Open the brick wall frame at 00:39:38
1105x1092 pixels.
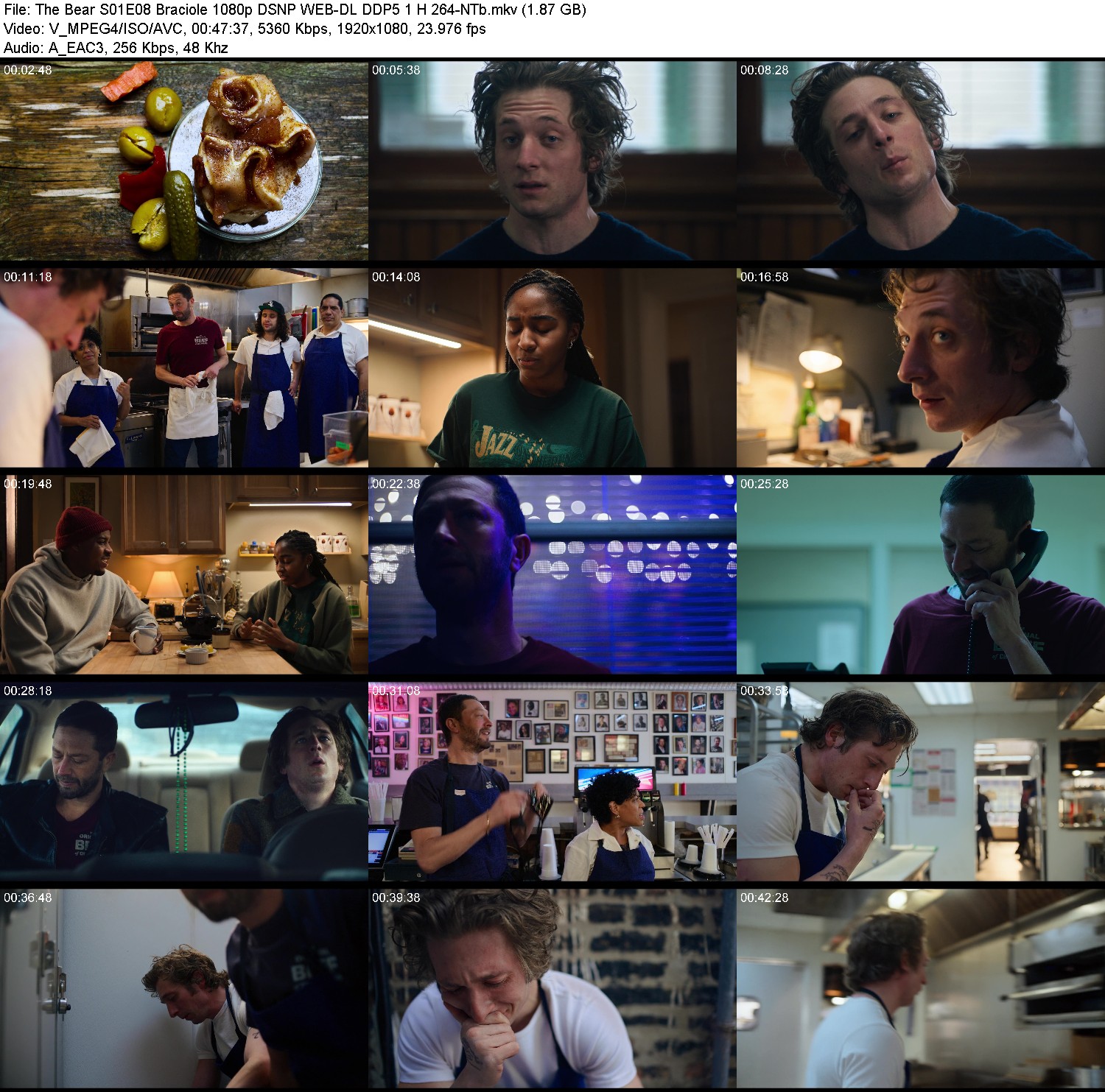[552, 988]
